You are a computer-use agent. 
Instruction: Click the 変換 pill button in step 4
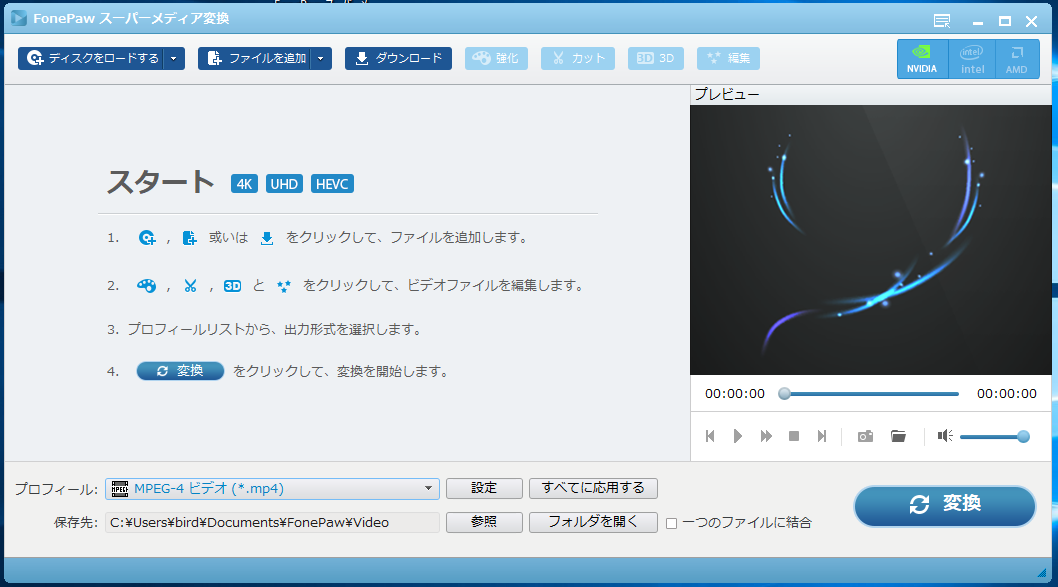[180, 371]
